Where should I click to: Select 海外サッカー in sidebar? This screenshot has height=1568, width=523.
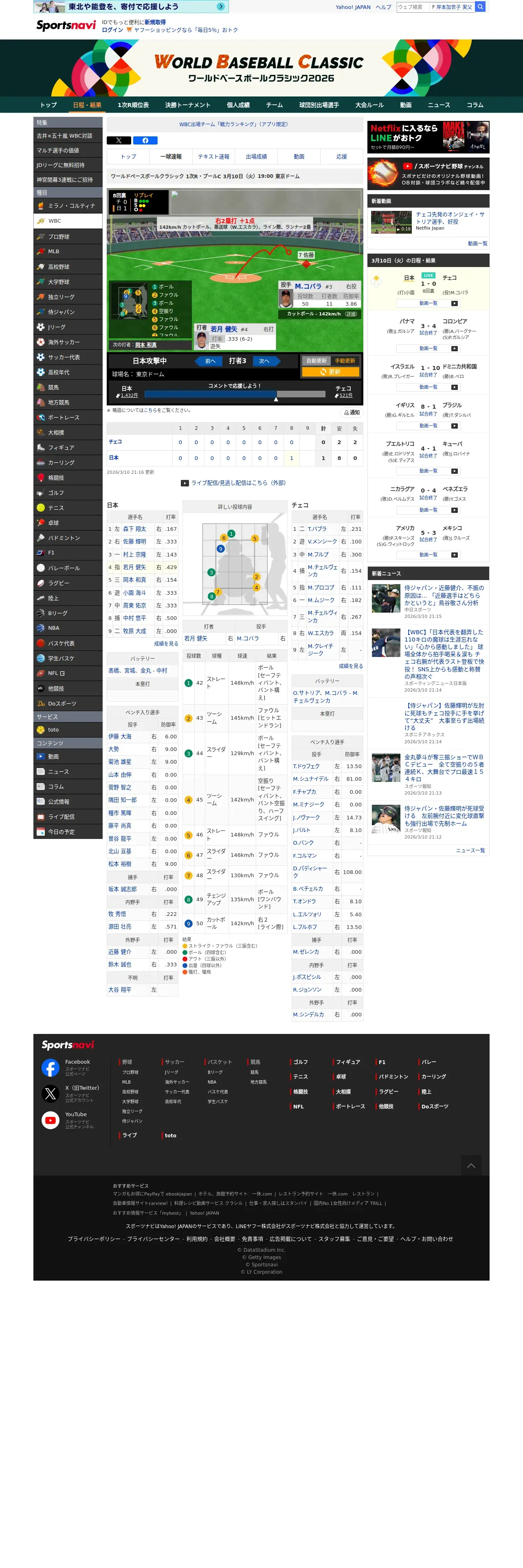click(68, 342)
